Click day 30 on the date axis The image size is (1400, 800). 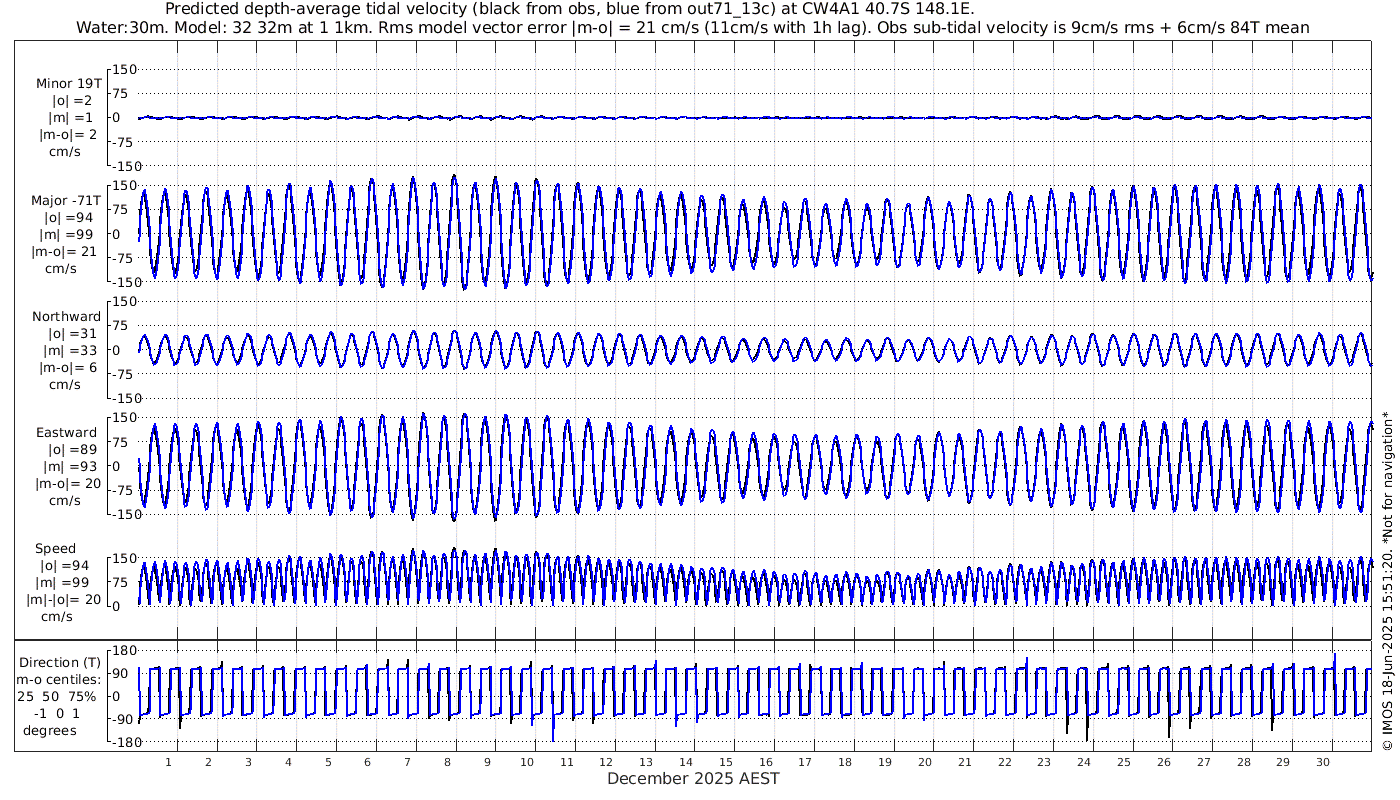(x=1323, y=763)
